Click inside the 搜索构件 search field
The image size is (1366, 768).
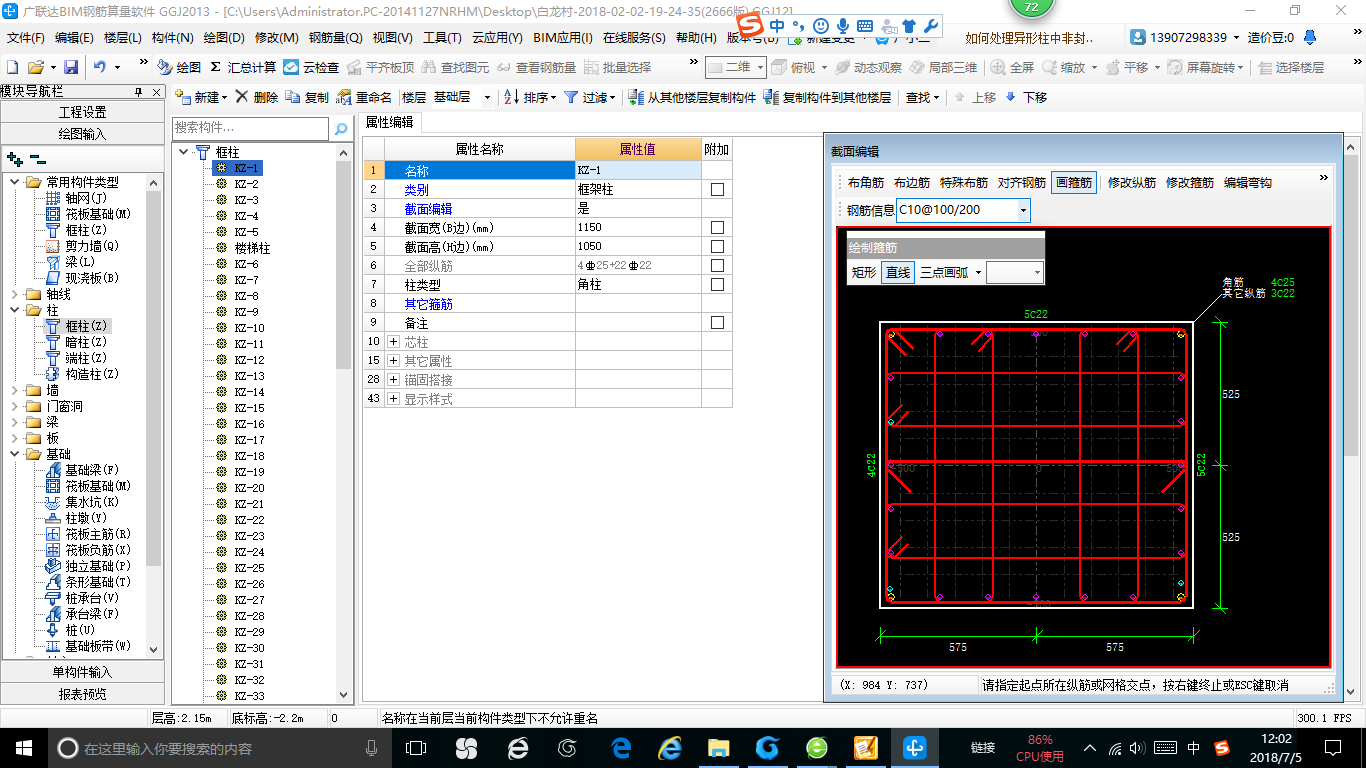[250, 128]
